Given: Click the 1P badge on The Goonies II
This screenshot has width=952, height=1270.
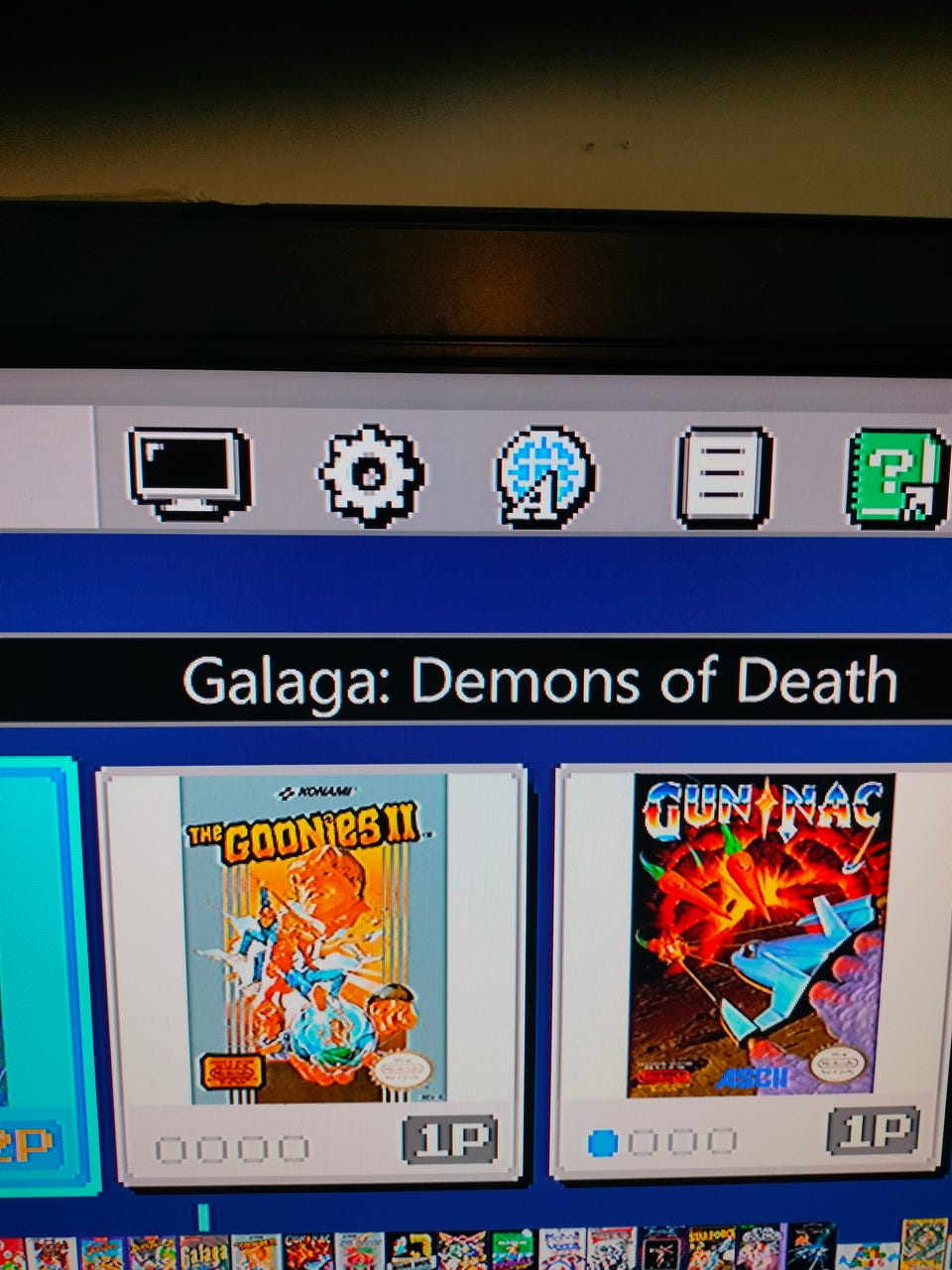Looking at the screenshot, I should [449, 1139].
